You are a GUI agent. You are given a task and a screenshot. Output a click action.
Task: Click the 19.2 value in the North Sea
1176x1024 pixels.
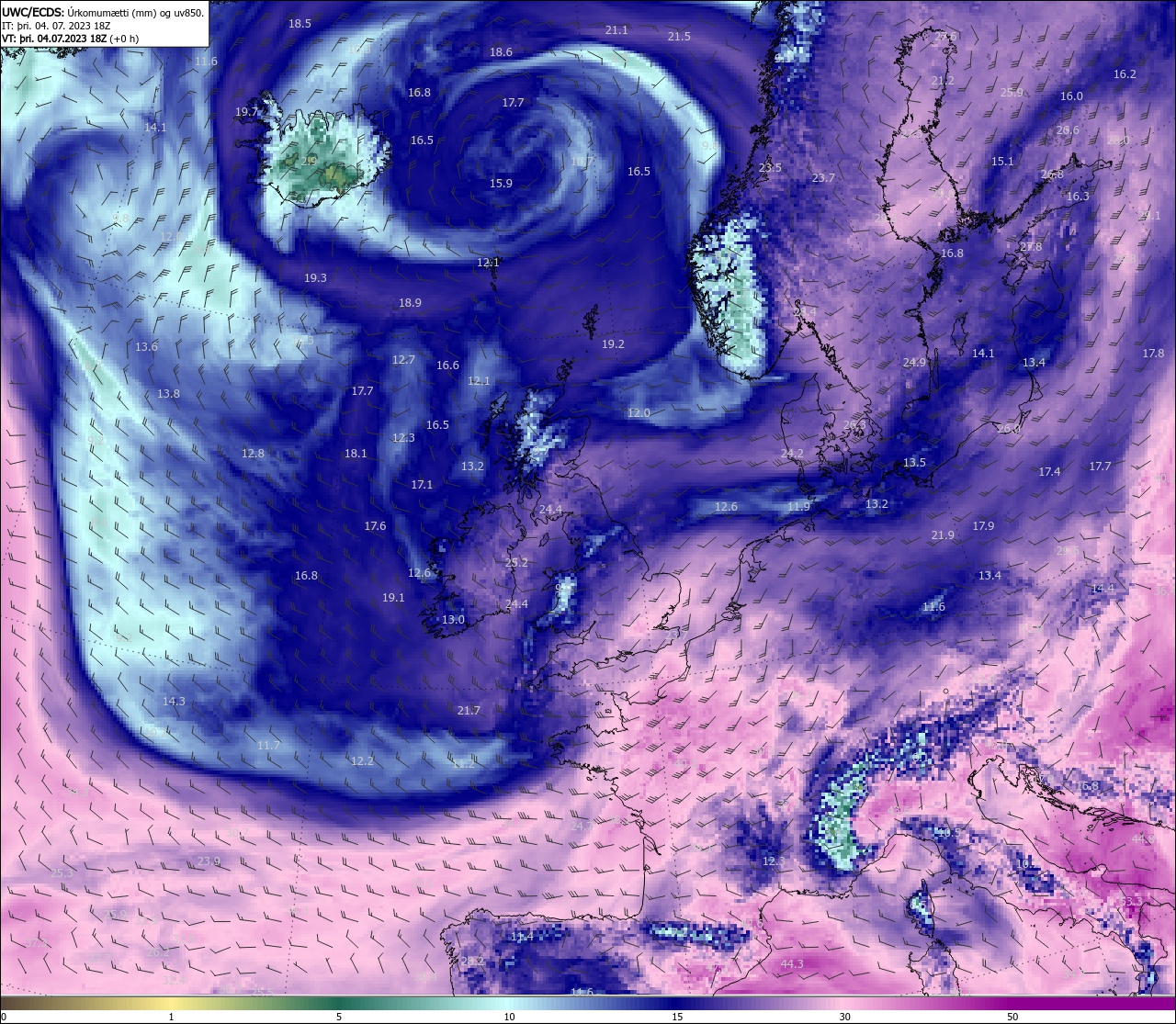point(613,344)
